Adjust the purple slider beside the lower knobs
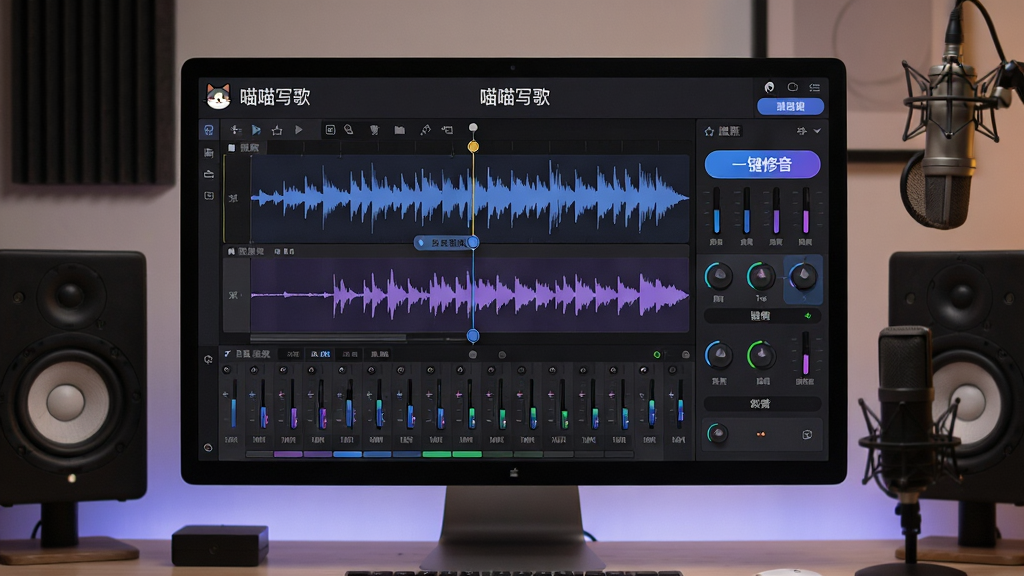Image resolution: width=1024 pixels, height=576 pixels. click(805, 354)
